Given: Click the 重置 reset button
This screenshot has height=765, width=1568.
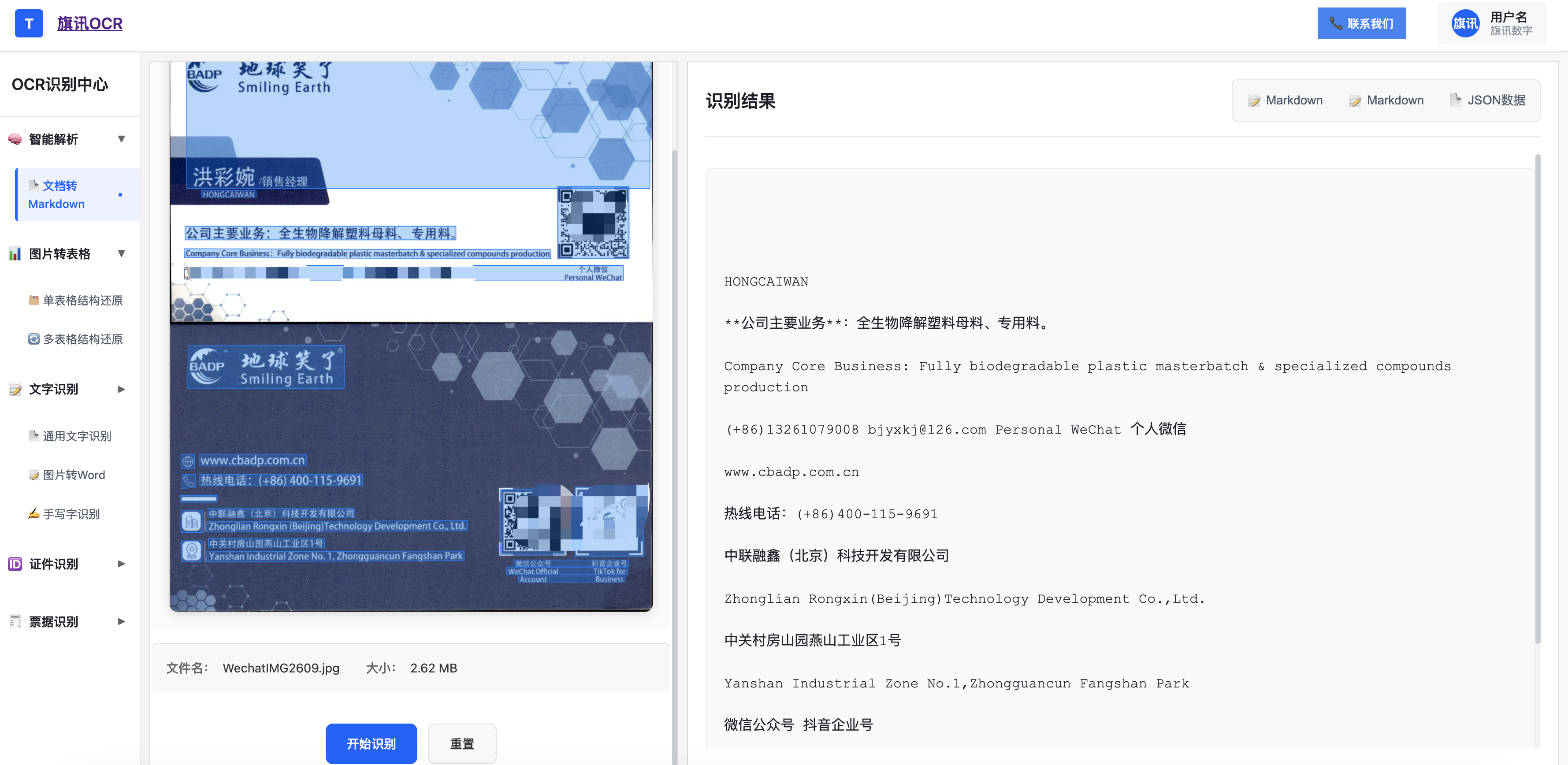Looking at the screenshot, I should point(461,744).
